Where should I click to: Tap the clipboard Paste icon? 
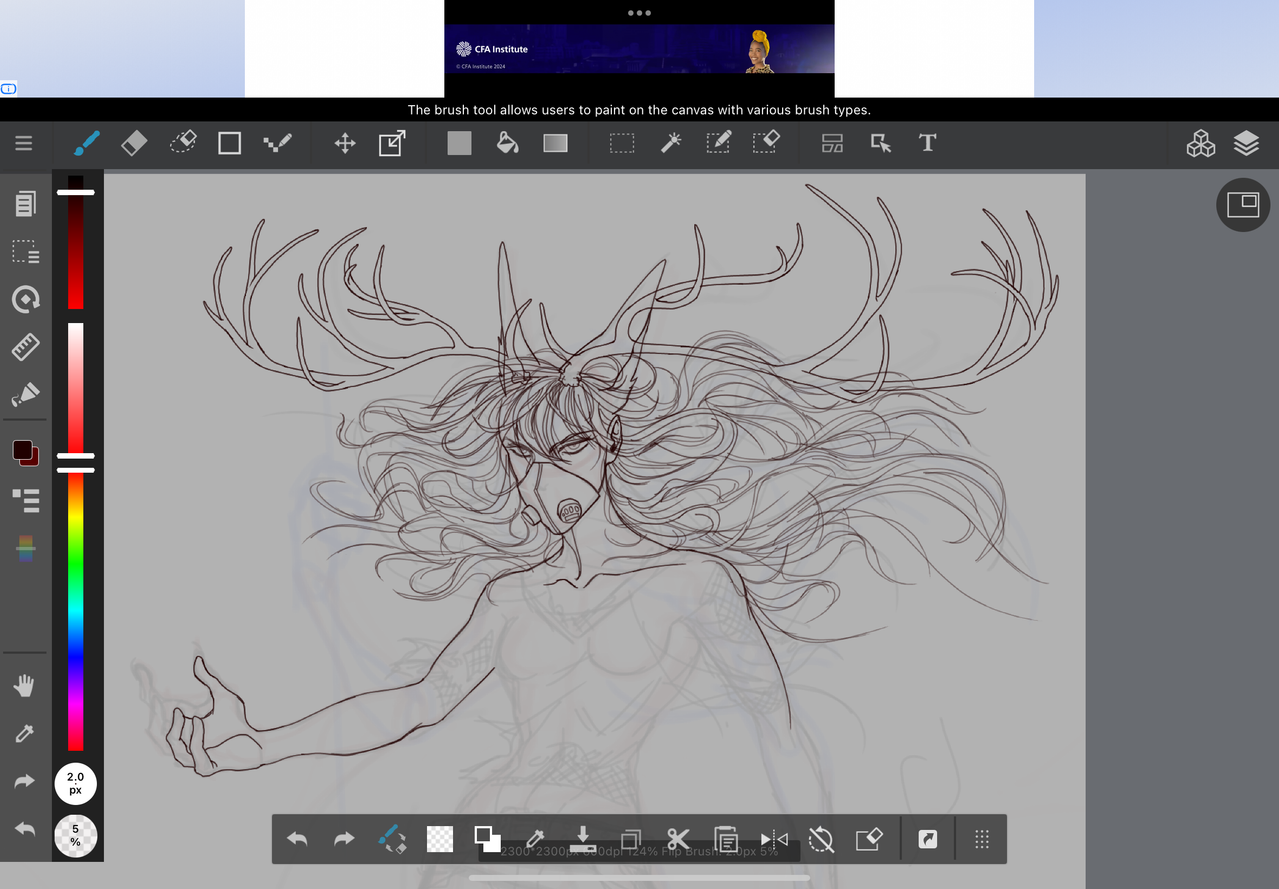tap(726, 839)
